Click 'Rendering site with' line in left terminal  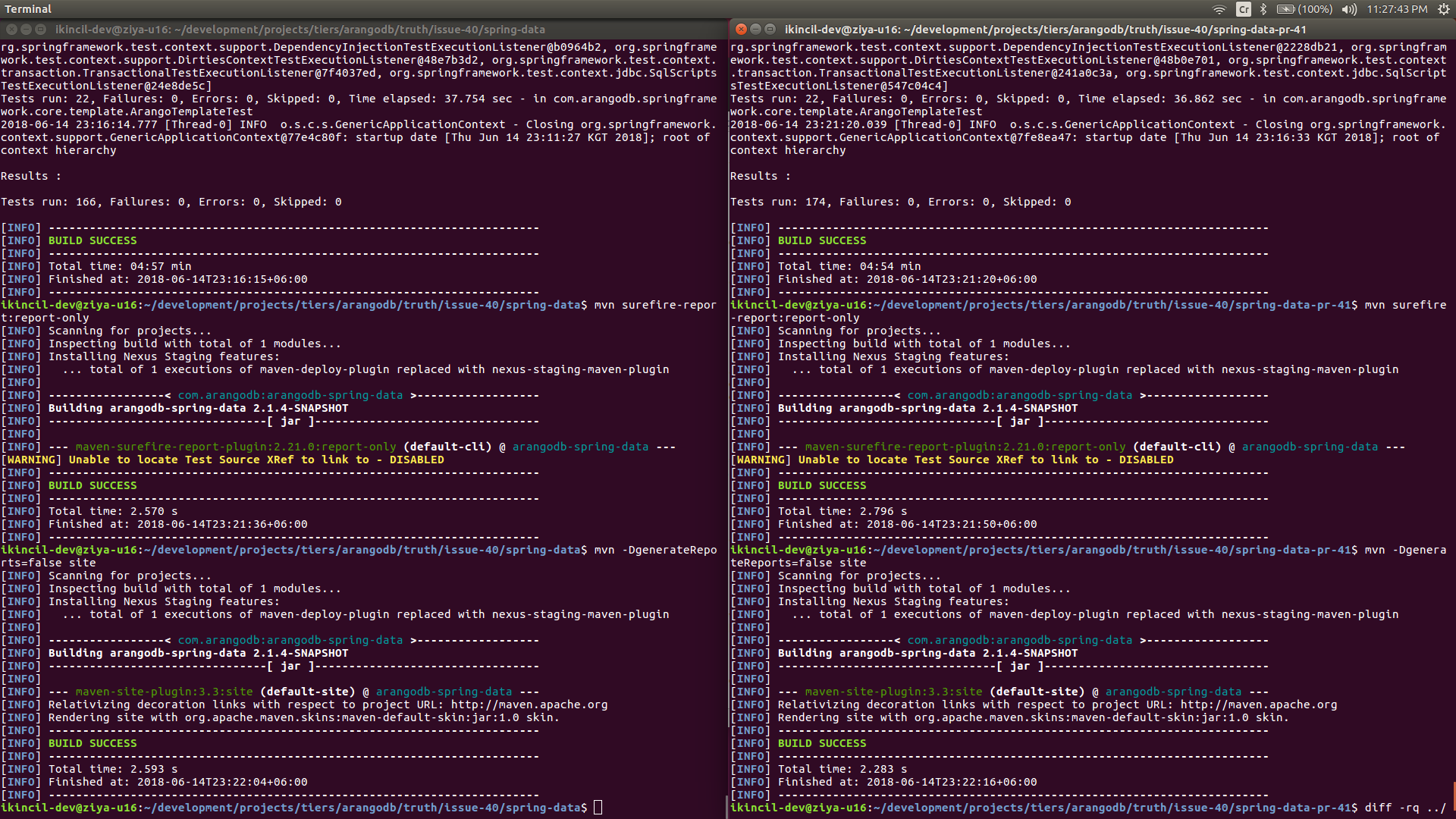point(304,717)
